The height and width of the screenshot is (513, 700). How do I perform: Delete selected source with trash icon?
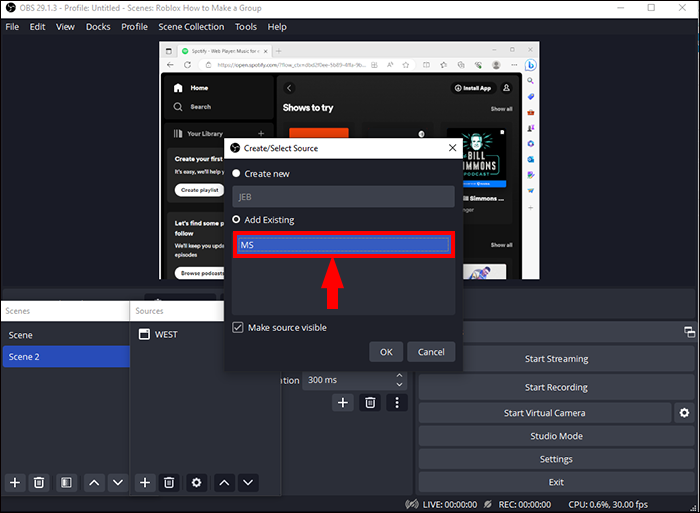click(169, 483)
